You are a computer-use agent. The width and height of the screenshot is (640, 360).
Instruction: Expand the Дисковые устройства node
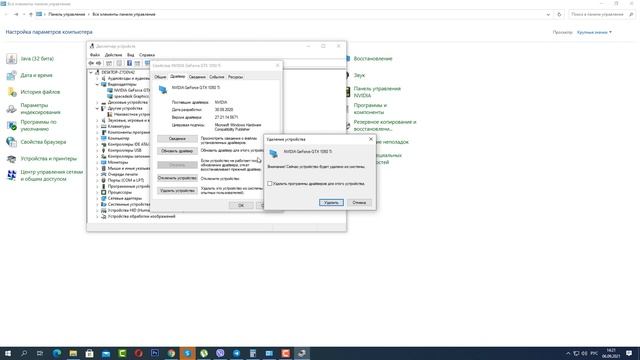pos(97,102)
